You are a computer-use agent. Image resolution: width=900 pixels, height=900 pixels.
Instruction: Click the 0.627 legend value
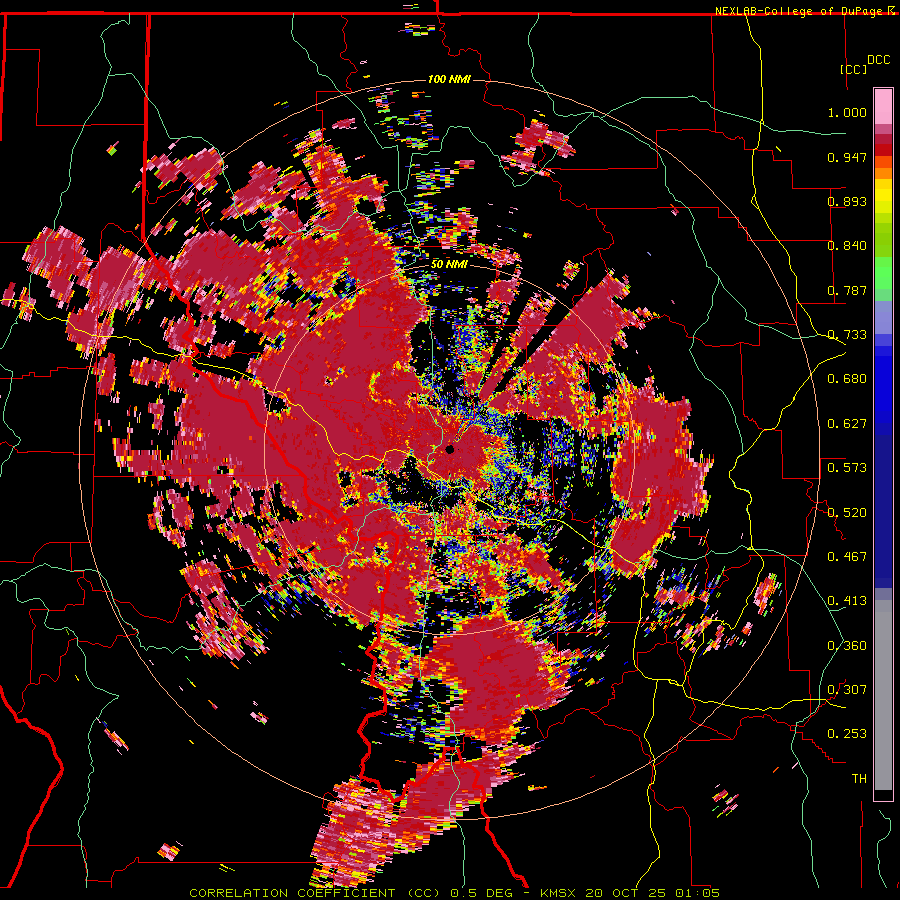point(847,424)
